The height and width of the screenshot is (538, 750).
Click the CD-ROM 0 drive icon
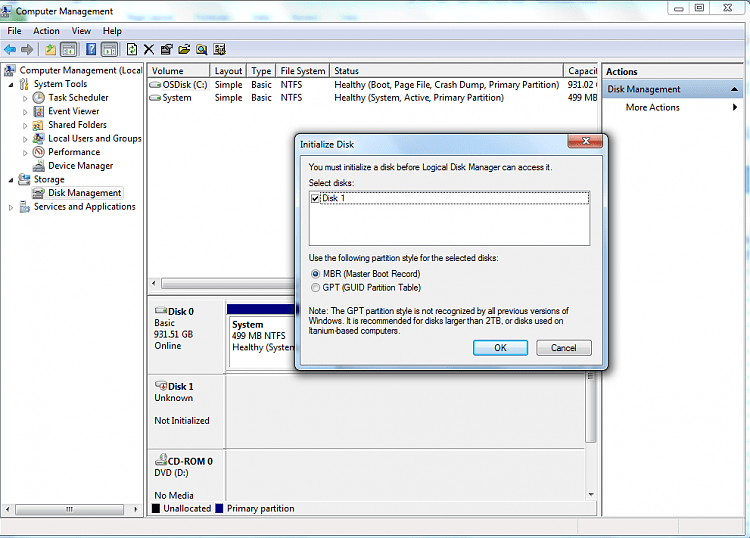click(x=161, y=460)
